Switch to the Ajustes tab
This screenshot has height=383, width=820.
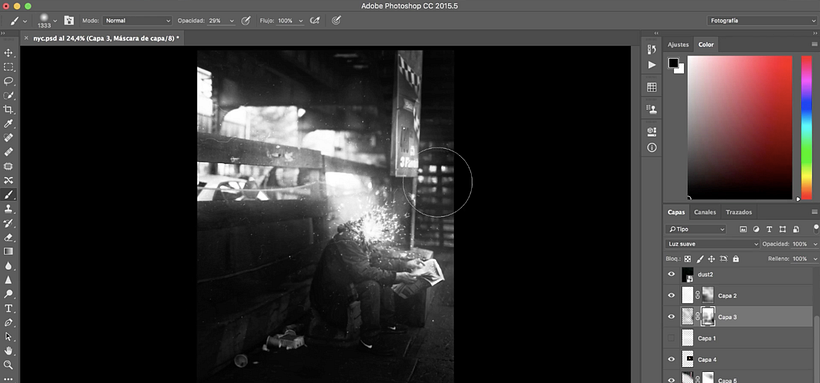pyautogui.click(x=678, y=44)
